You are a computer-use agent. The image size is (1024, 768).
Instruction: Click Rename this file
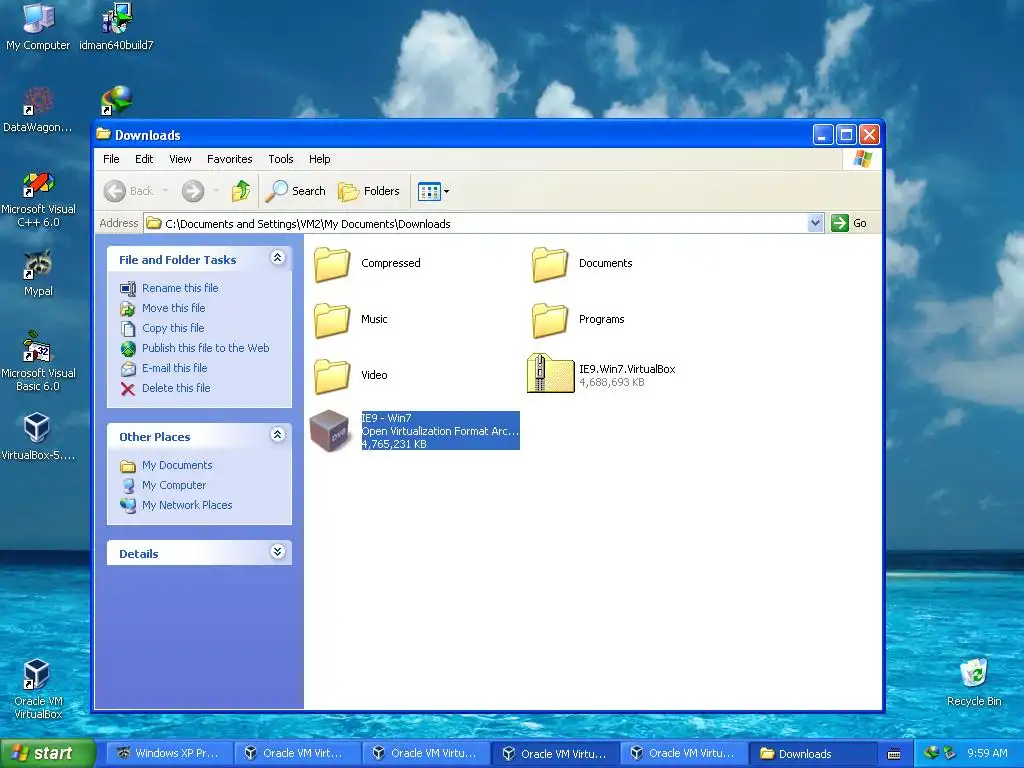pyautogui.click(x=180, y=288)
